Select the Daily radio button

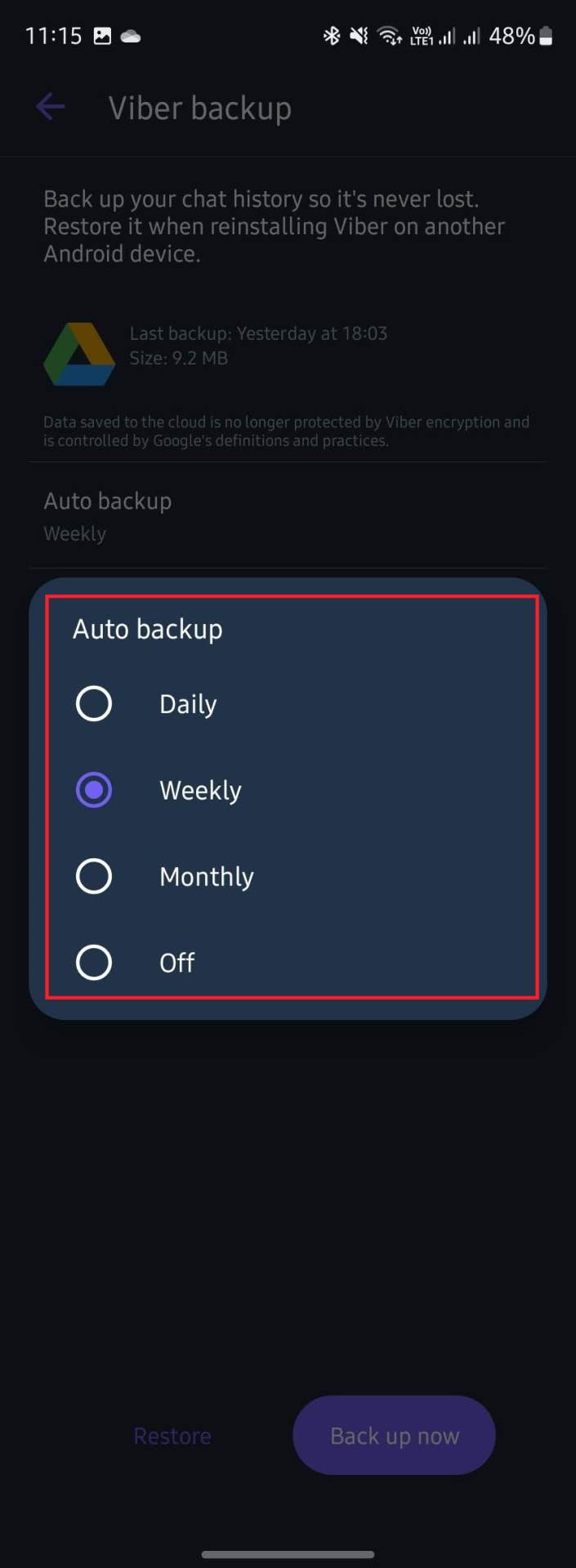point(94,704)
